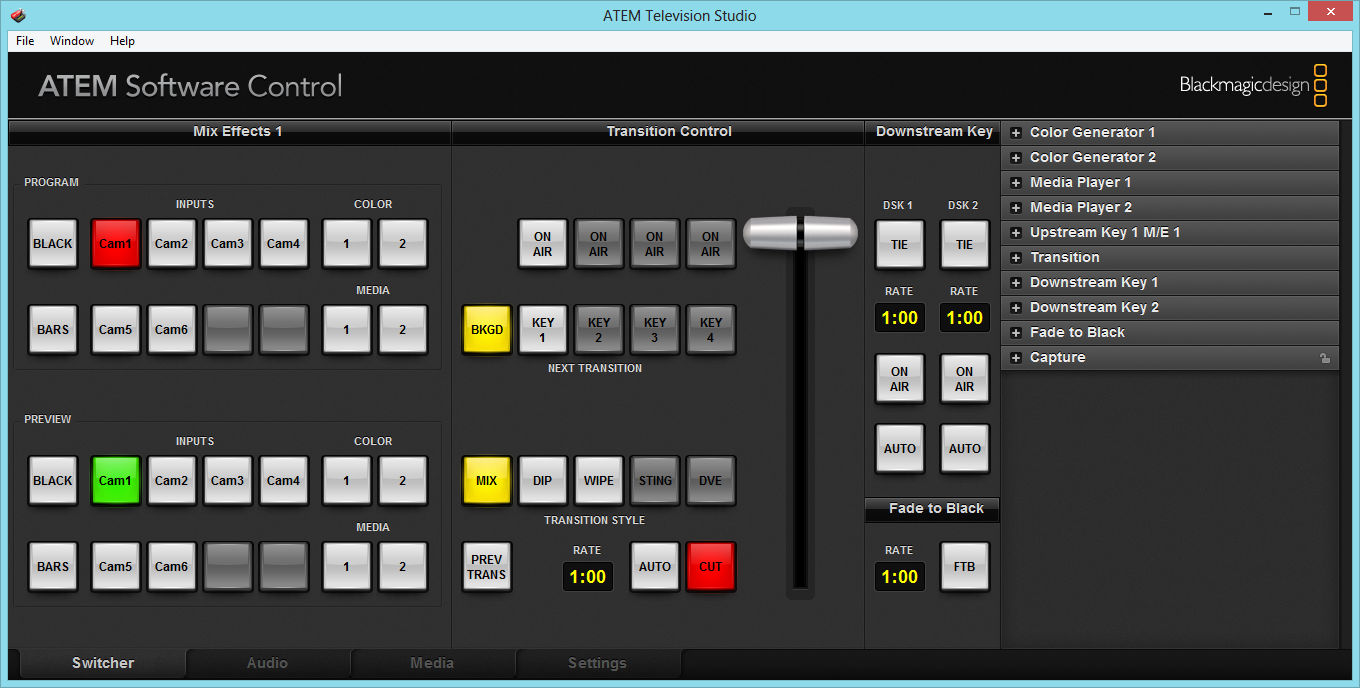Select BARS on the Program bus
1360x688 pixels.
coord(53,329)
